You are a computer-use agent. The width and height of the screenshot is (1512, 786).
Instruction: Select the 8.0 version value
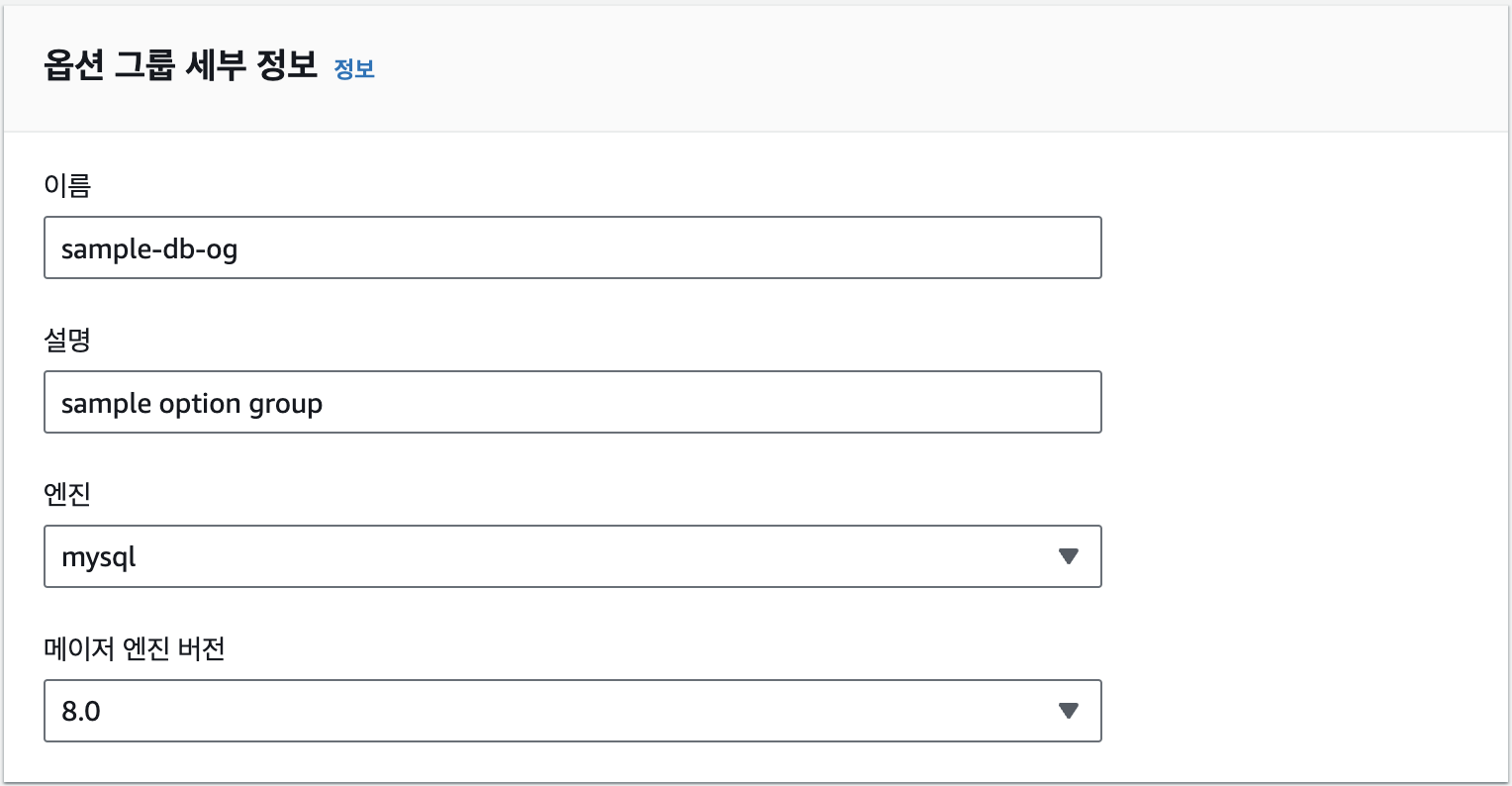[81, 712]
